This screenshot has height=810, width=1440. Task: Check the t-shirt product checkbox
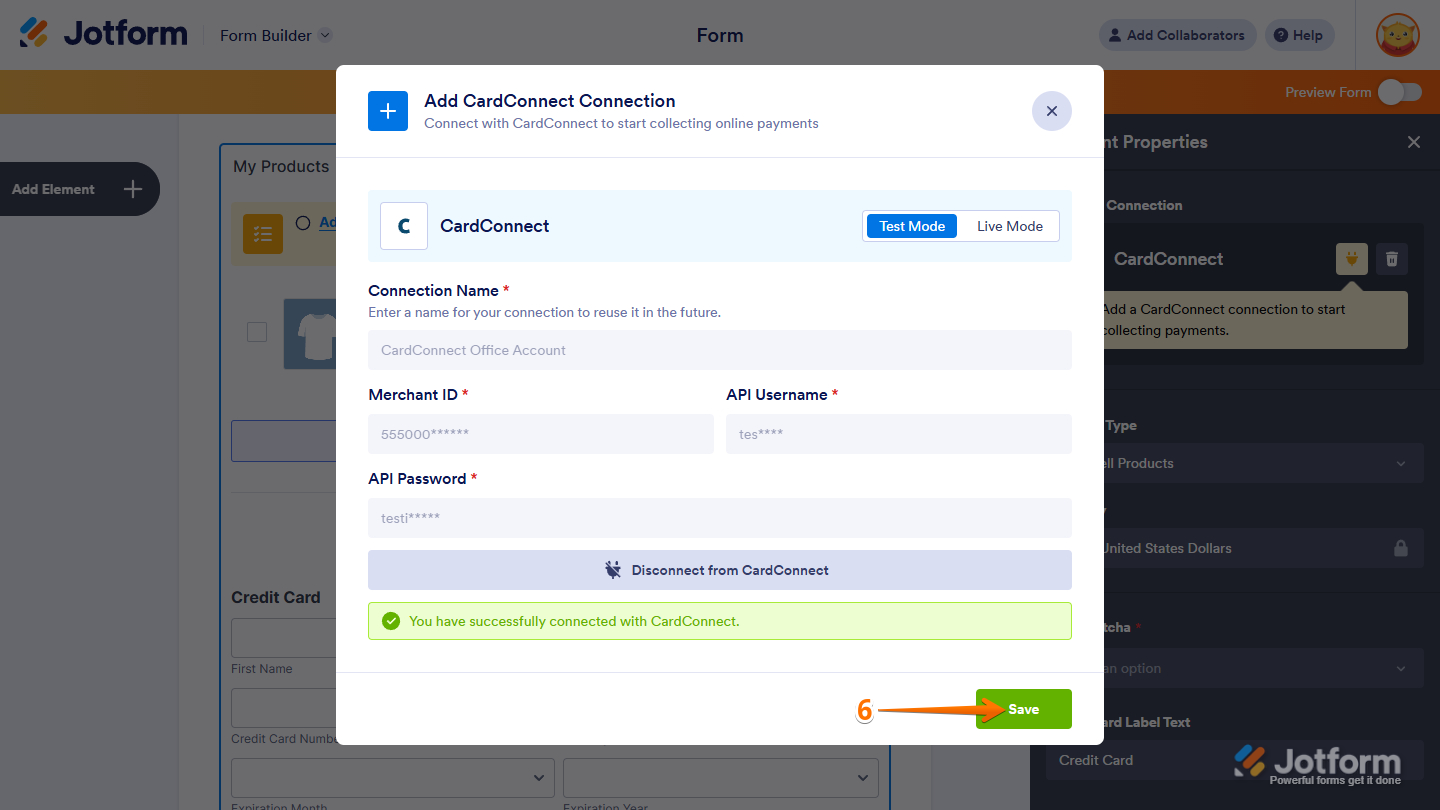(257, 332)
